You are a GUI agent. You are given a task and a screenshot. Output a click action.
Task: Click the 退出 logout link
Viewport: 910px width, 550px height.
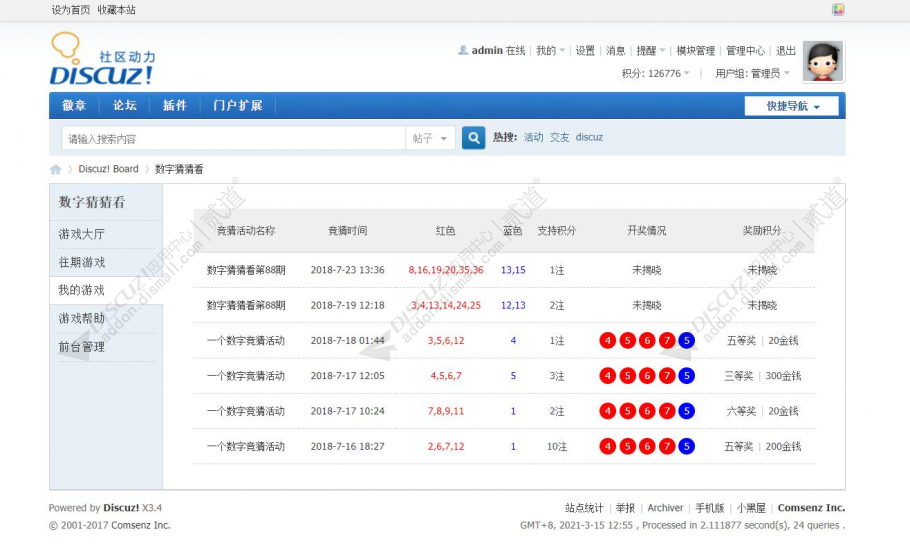click(786, 51)
